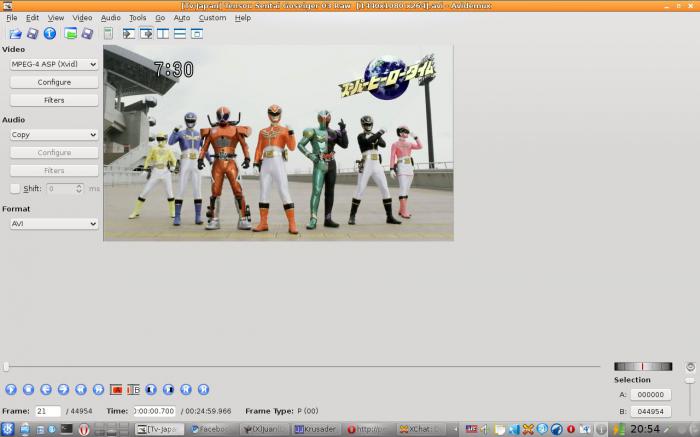Start playback with the Play button

tap(11, 390)
